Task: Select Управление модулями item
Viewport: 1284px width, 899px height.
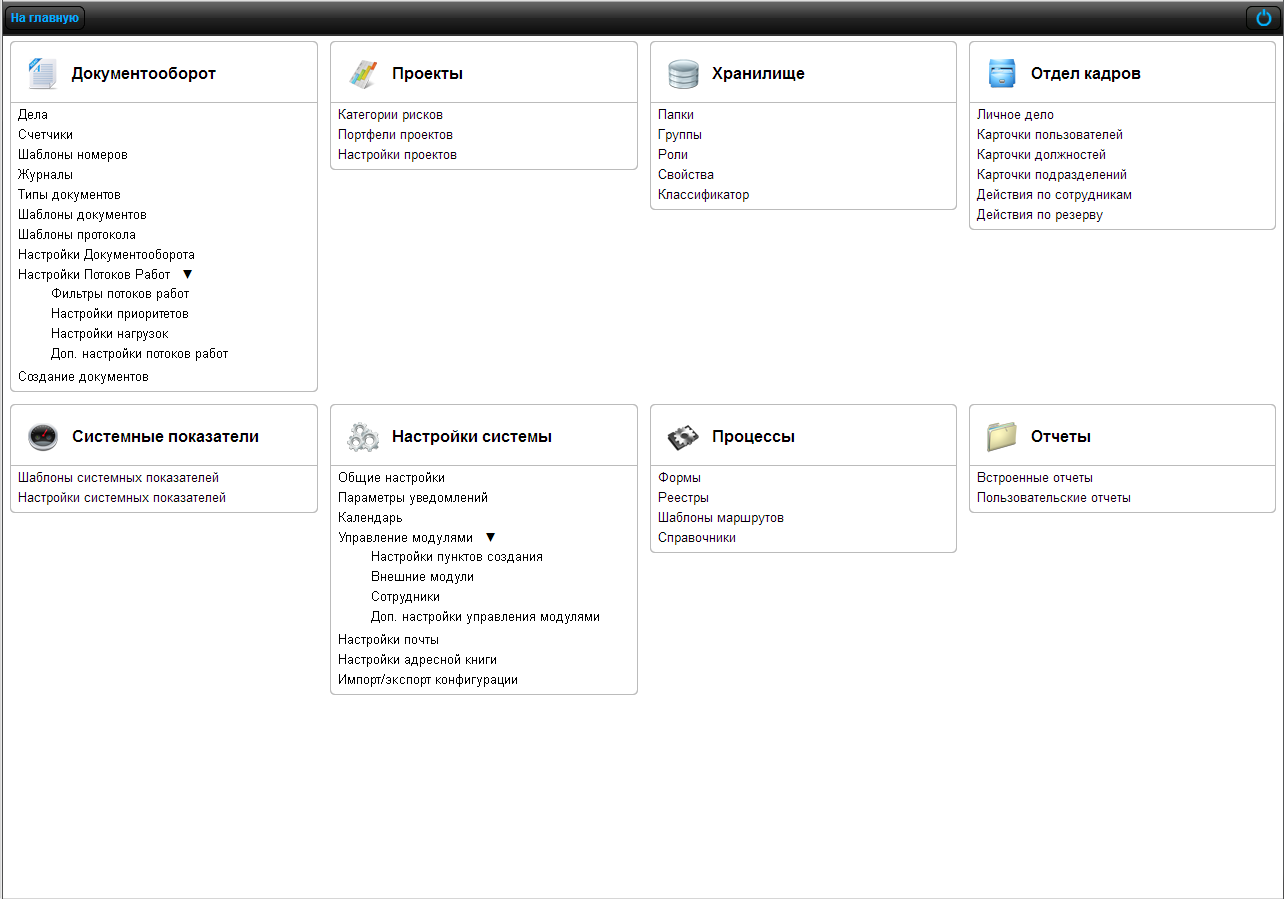Action: pyautogui.click(x=405, y=537)
